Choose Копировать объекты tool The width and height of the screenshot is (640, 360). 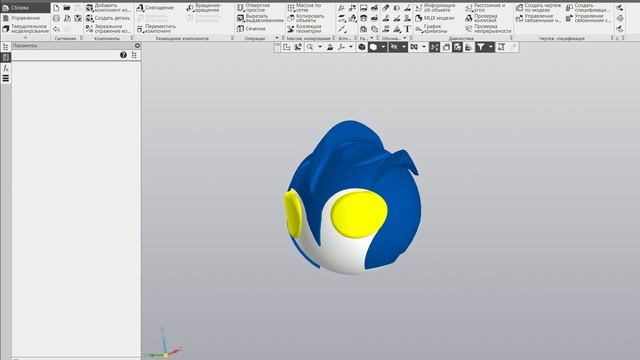point(306,18)
